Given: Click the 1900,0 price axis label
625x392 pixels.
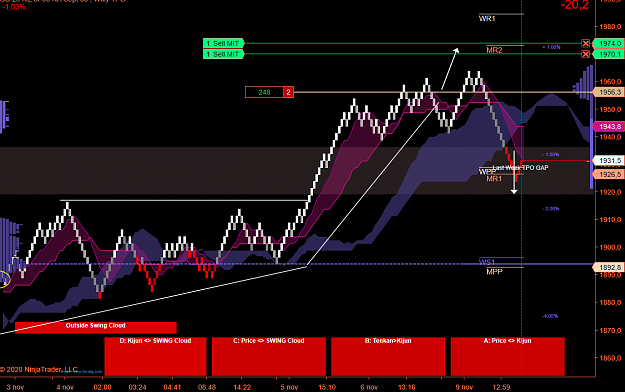Looking at the screenshot, I should (611, 247).
